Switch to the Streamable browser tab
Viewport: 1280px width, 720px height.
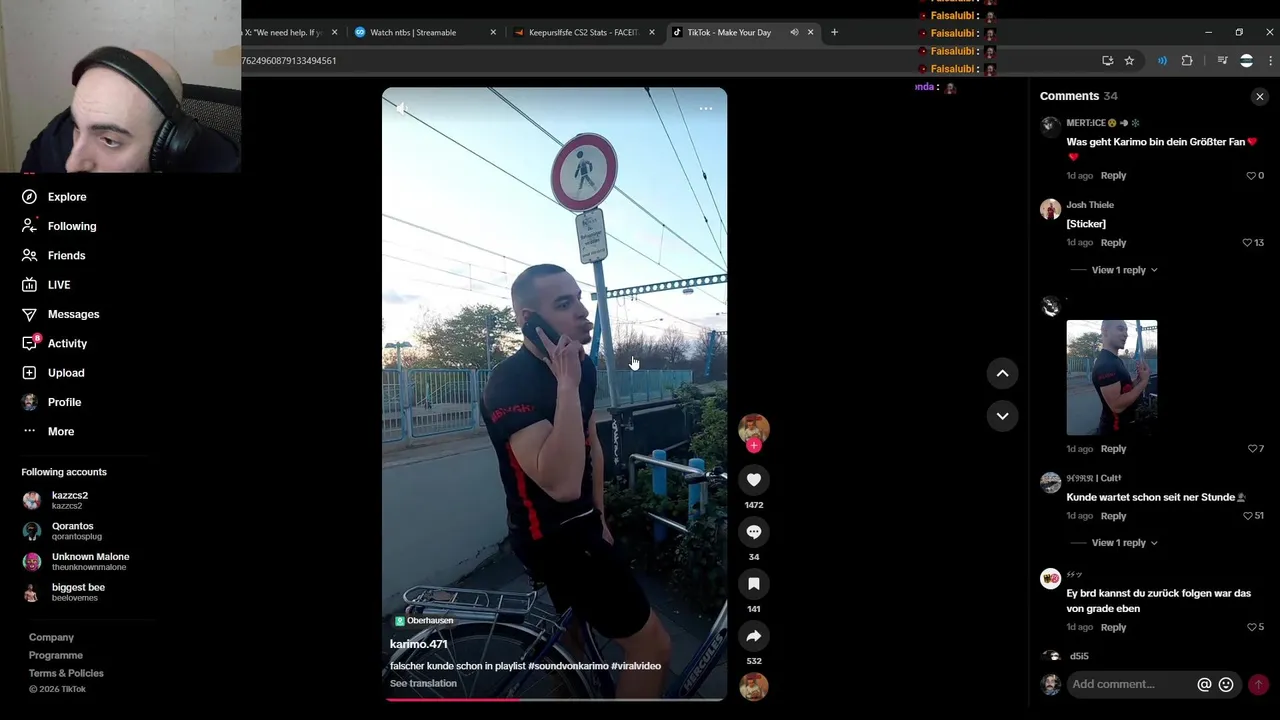point(423,32)
